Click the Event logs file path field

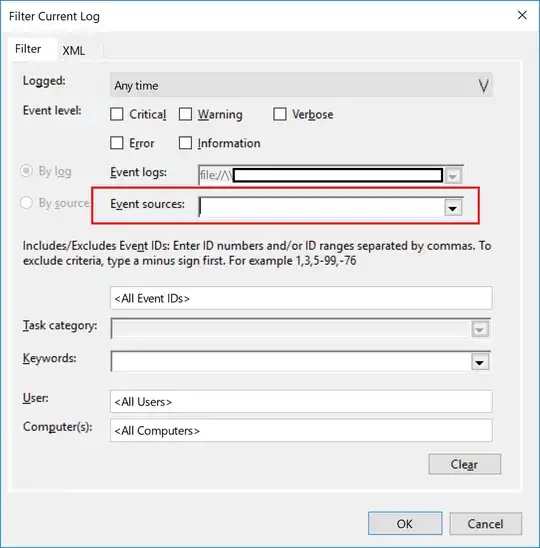[x=322, y=175]
